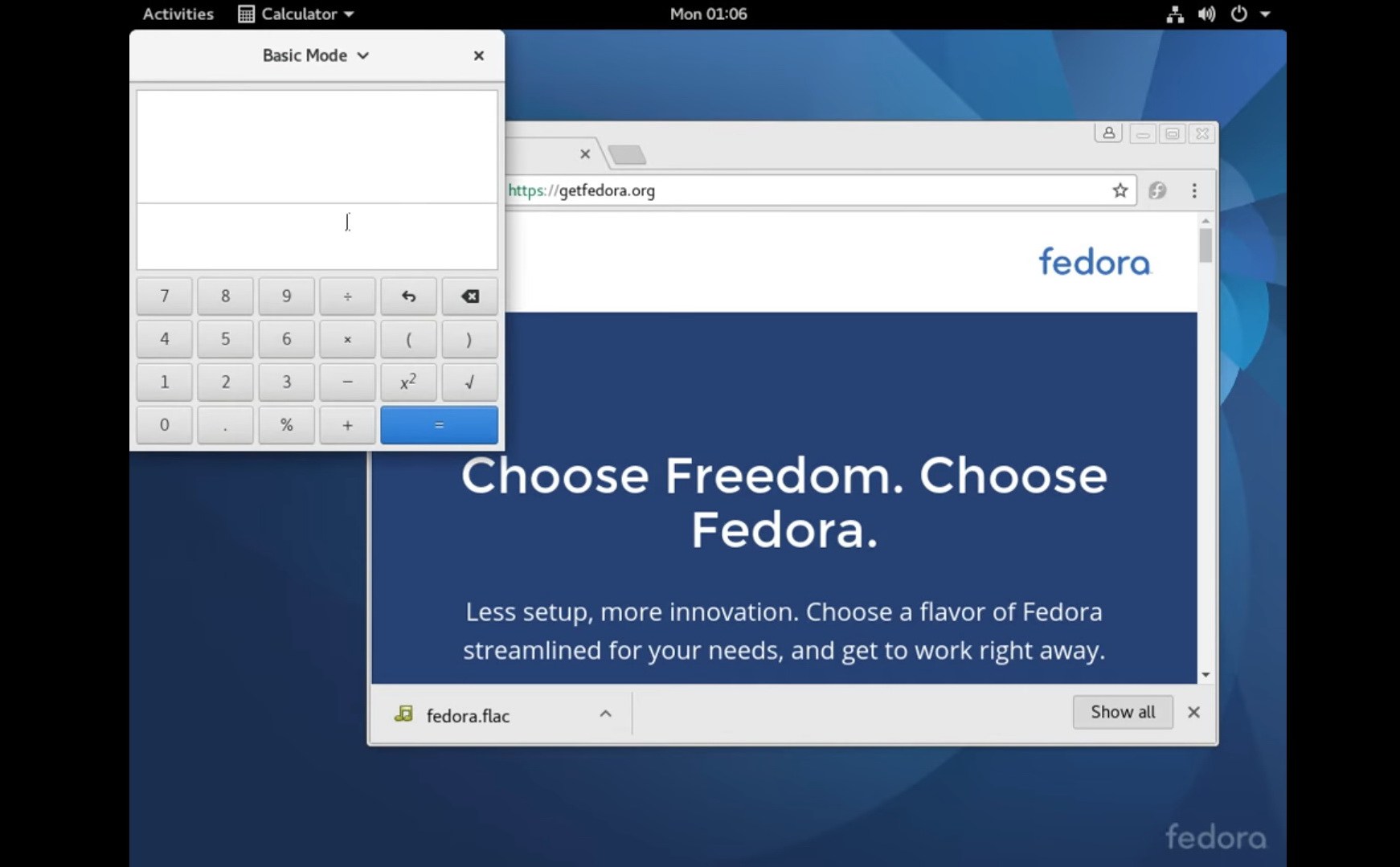Tap digit 8 on calculator
This screenshot has height=867, width=1400.
point(225,296)
